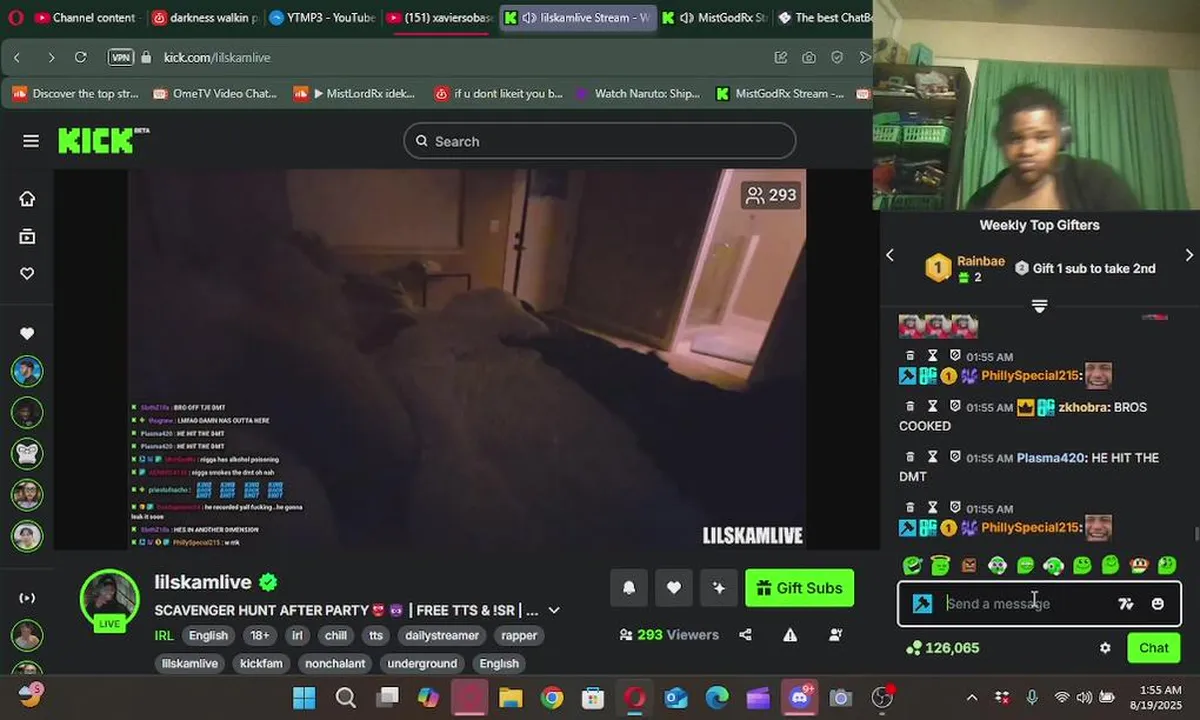Switch to MistGodRx Stream tab
1200x720 pixels.
pyautogui.click(x=714, y=17)
